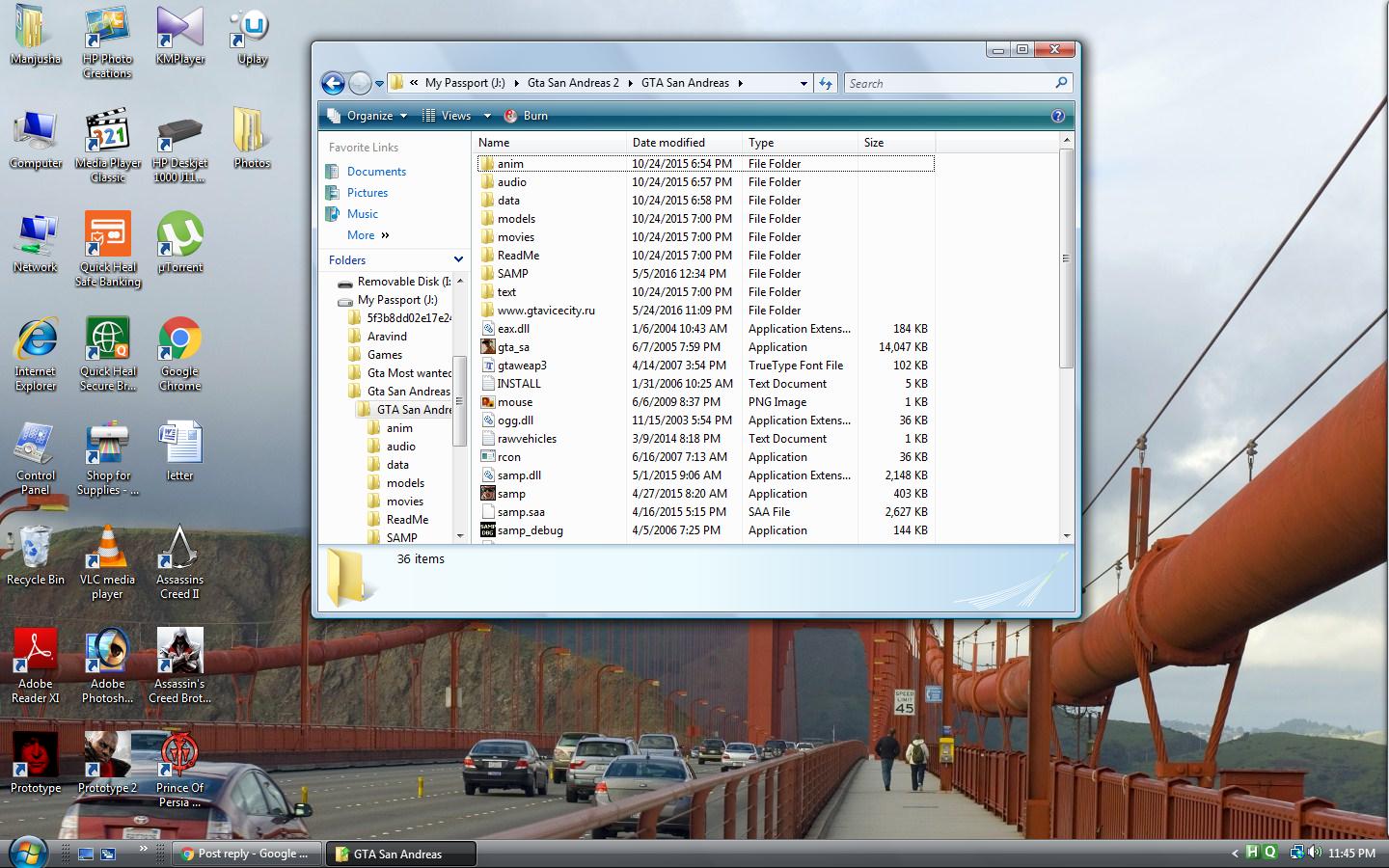Open the KMPlayer desktop shortcut

click(x=179, y=36)
